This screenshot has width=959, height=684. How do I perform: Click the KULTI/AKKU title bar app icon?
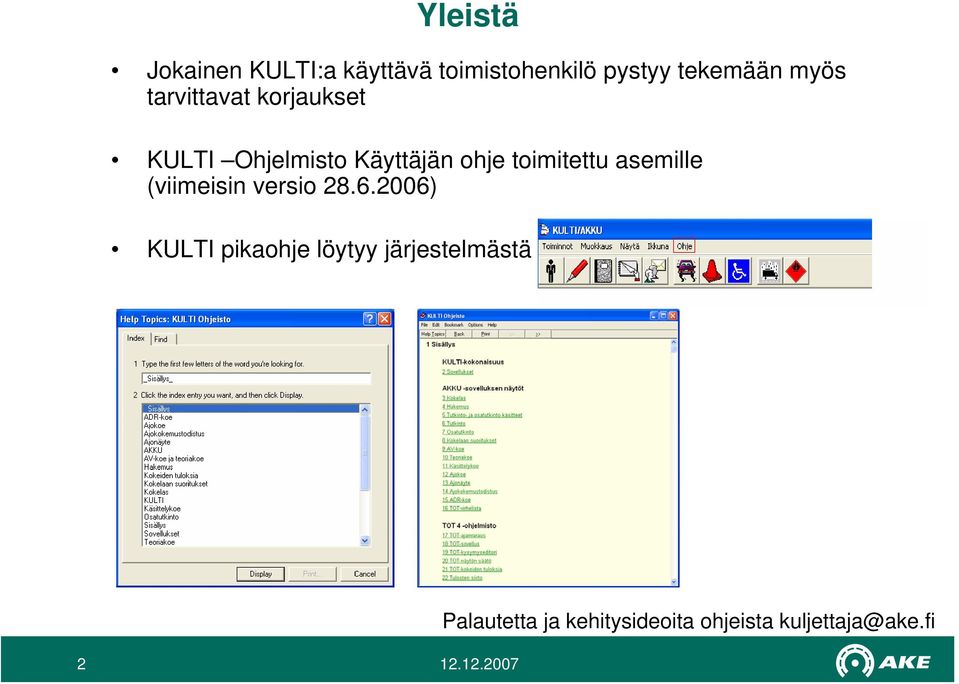(x=544, y=230)
